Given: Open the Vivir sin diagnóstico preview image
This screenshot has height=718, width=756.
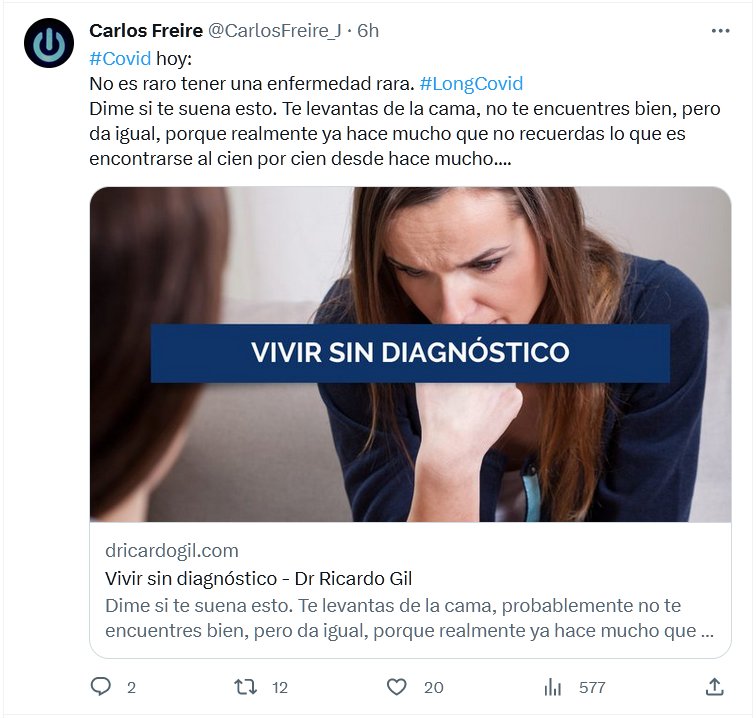Looking at the screenshot, I should click(410, 354).
